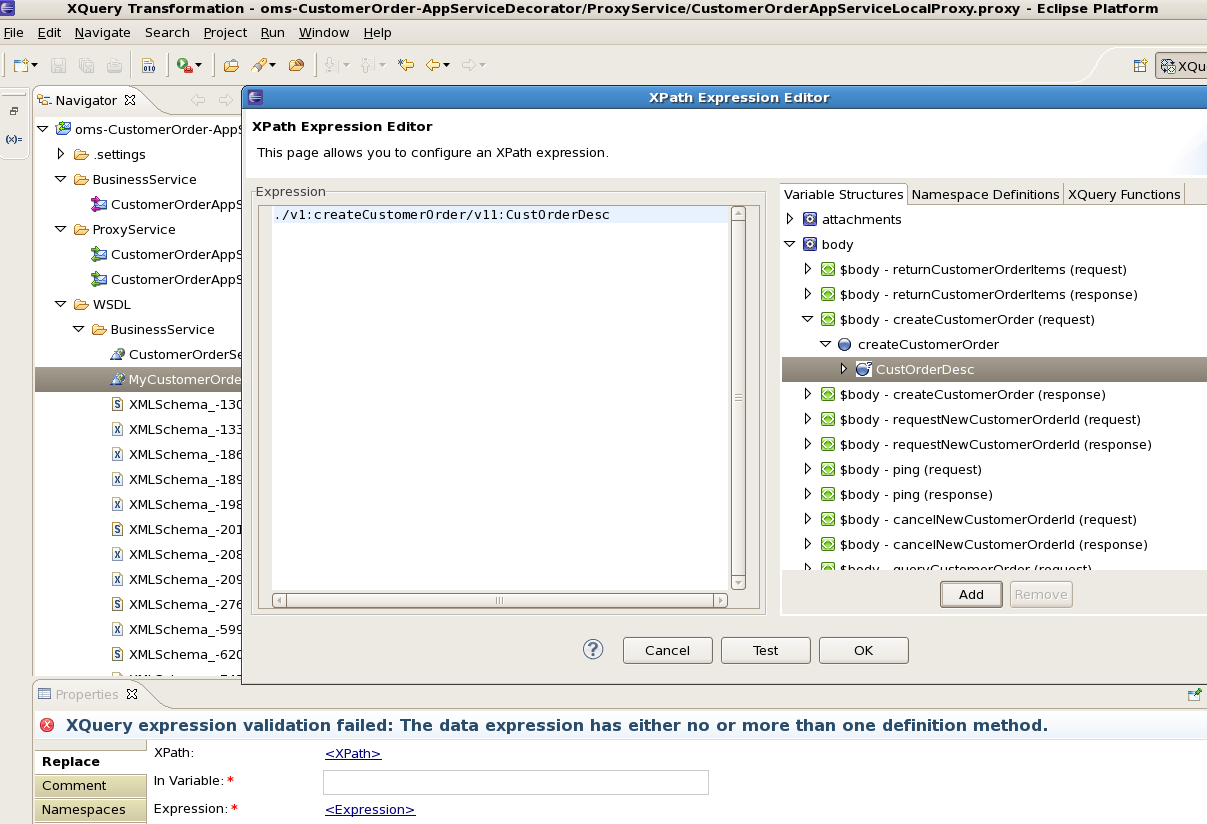Click the <XPath> link

coord(353,754)
